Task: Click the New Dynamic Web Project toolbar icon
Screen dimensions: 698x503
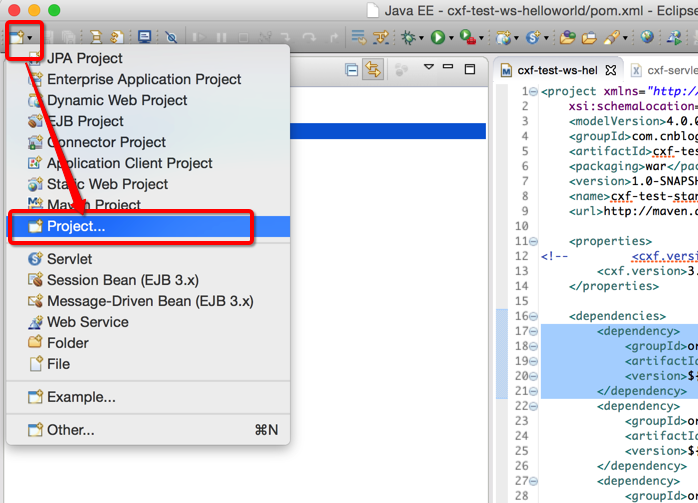Action: pyautogui.click(x=503, y=37)
